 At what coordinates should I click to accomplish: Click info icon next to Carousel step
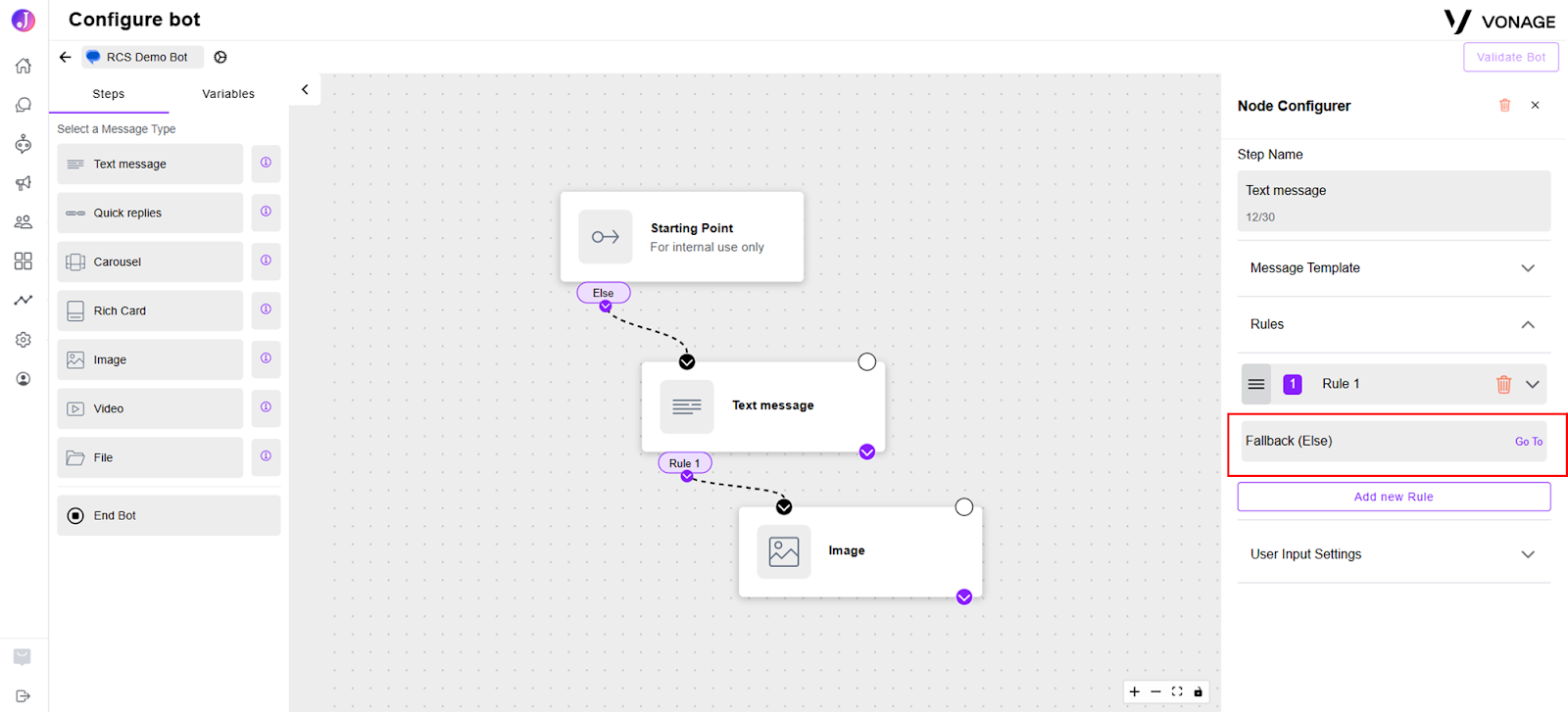266,261
